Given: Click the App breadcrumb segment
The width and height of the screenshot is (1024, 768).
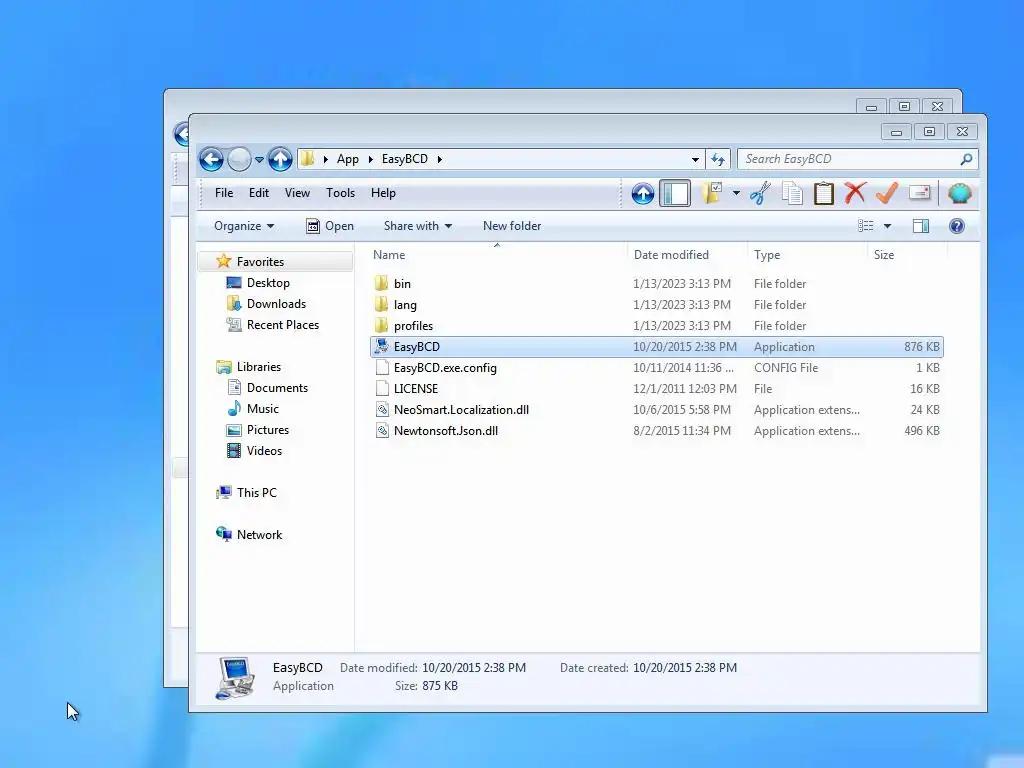Looking at the screenshot, I should (348, 159).
